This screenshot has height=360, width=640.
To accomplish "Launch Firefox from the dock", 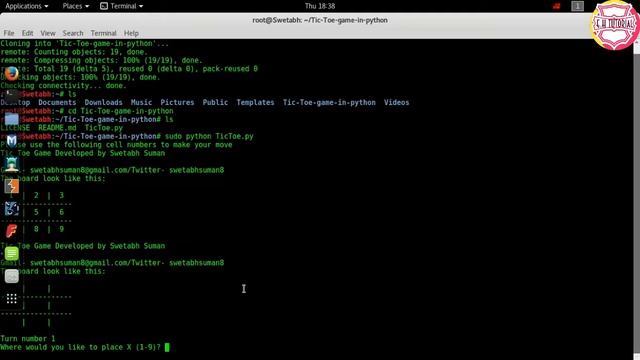I will (x=11, y=74).
